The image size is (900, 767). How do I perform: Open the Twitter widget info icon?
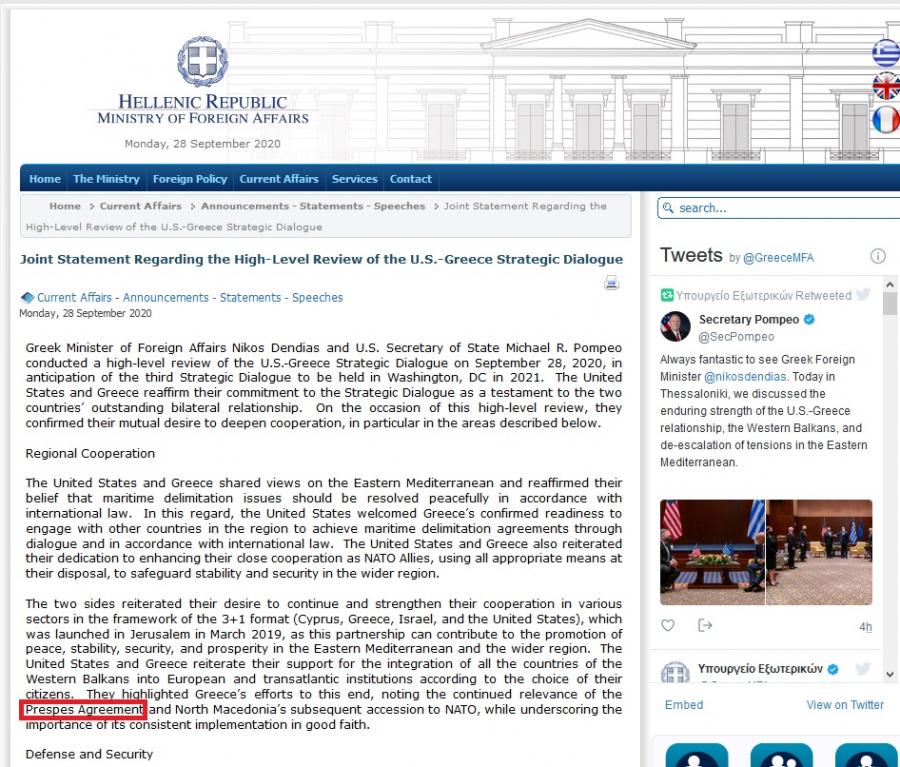point(877,256)
